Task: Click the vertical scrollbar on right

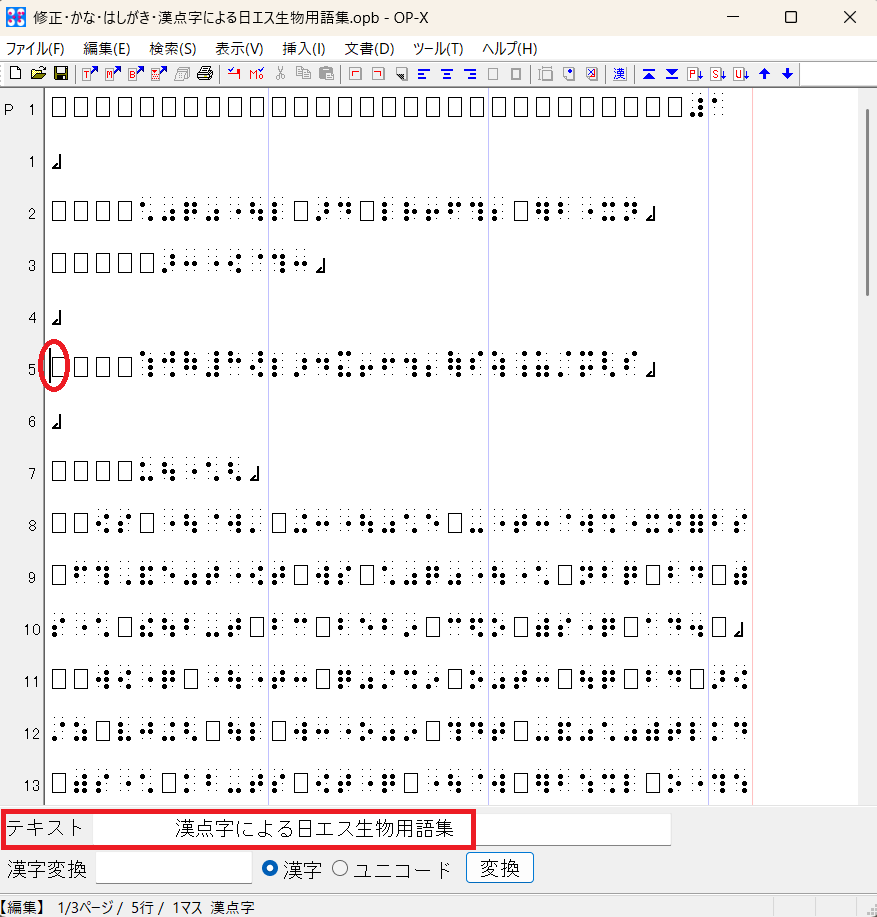Action: coord(868,200)
